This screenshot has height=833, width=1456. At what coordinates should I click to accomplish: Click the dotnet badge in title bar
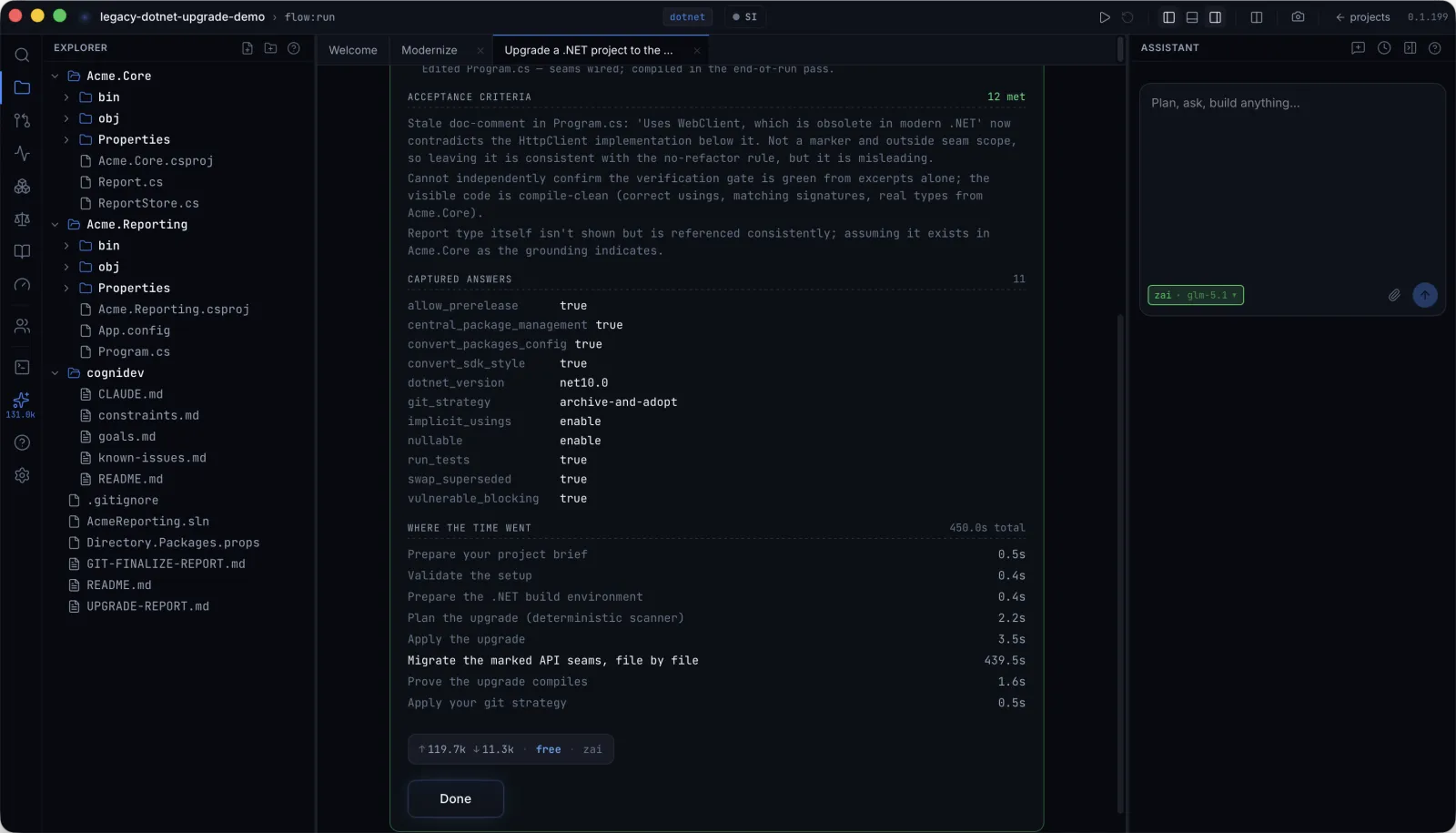687,17
